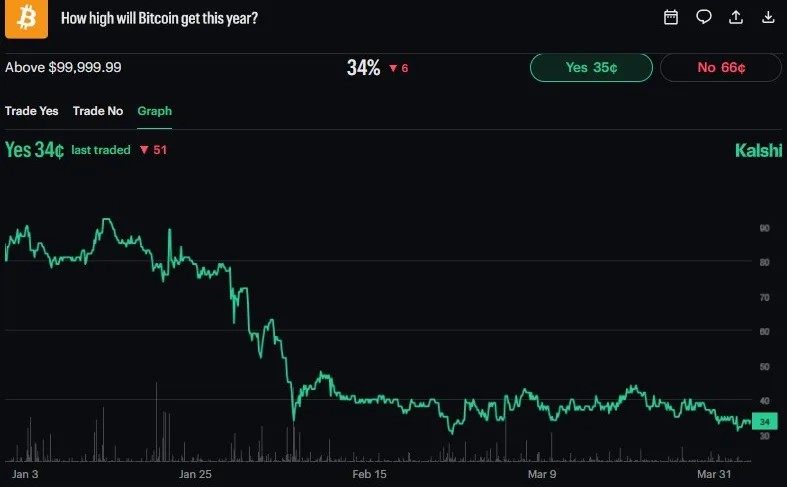
Task: Select the Graph tab
Action: point(155,111)
